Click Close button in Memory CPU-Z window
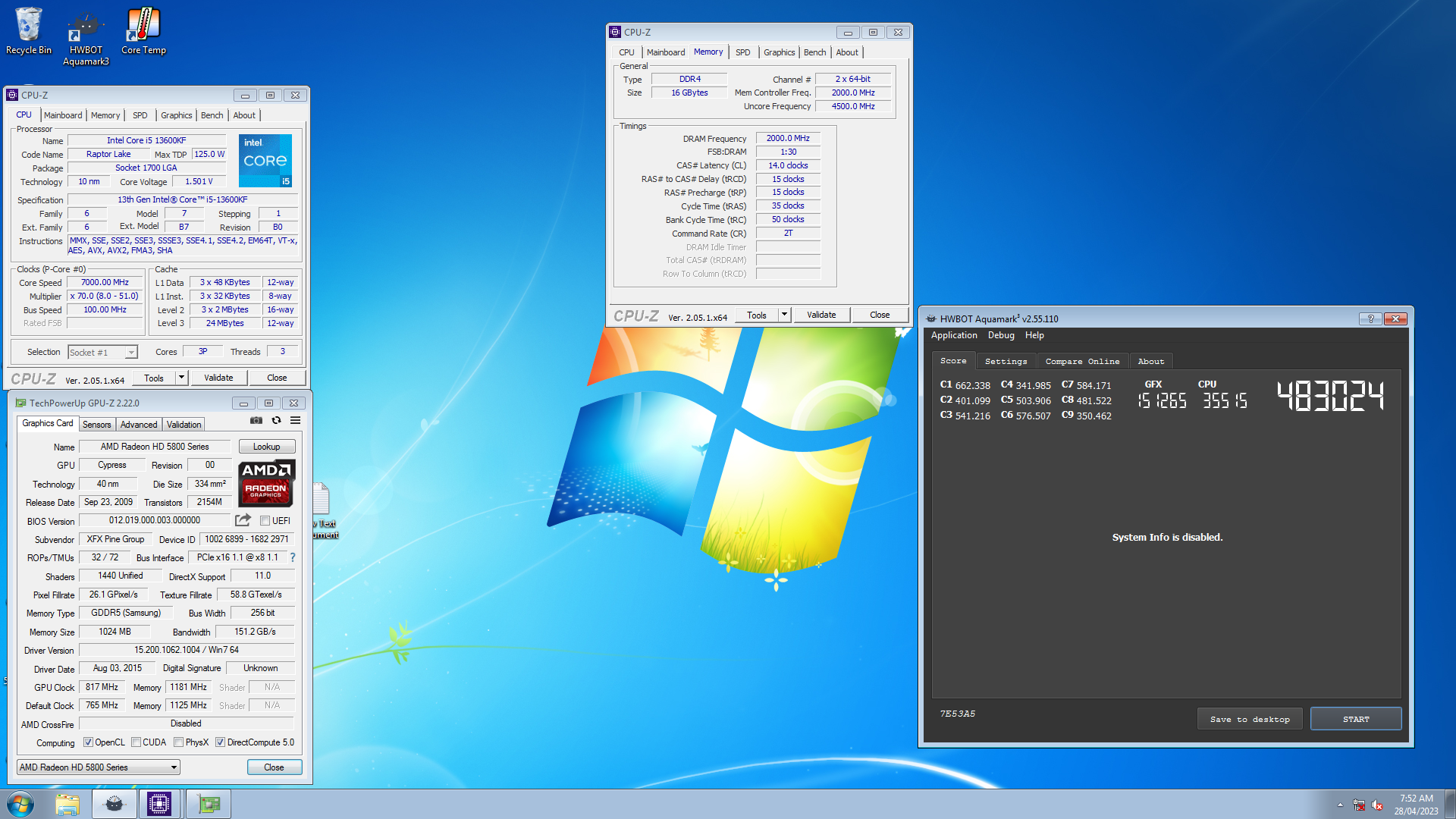This screenshot has width=1456, height=819. pyautogui.click(x=880, y=315)
